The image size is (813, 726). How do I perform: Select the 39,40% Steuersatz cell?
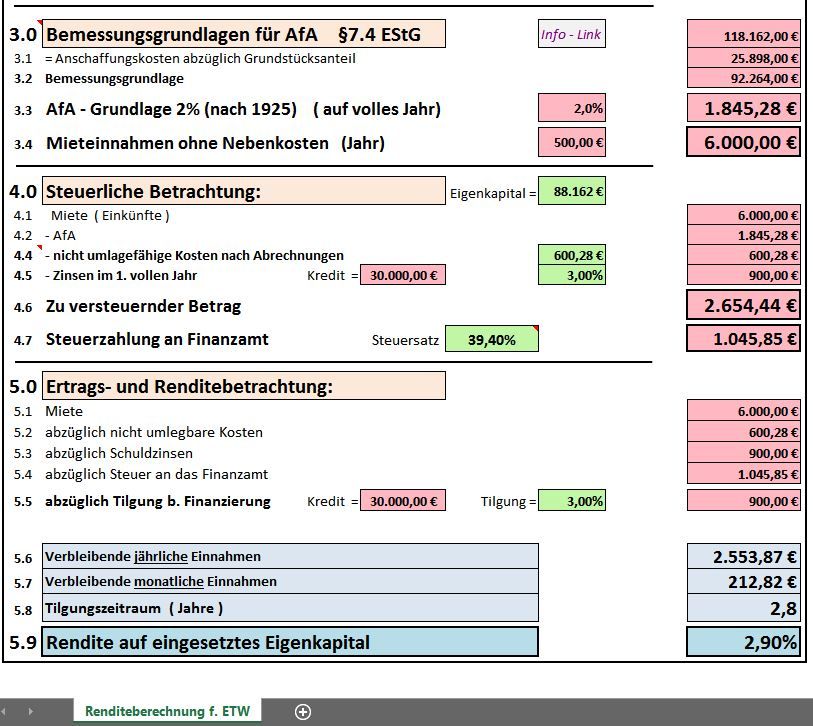[x=493, y=339]
